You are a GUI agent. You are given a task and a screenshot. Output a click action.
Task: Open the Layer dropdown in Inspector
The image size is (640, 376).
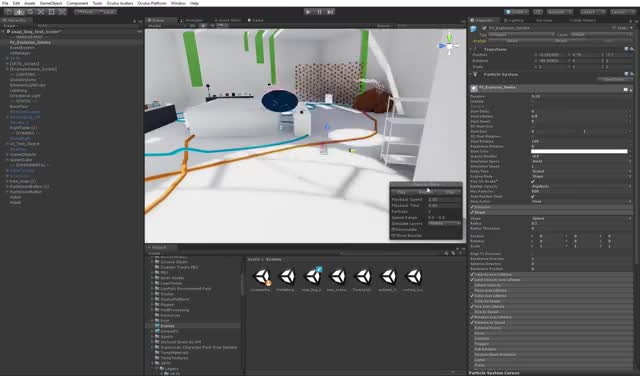click(601, 35)
